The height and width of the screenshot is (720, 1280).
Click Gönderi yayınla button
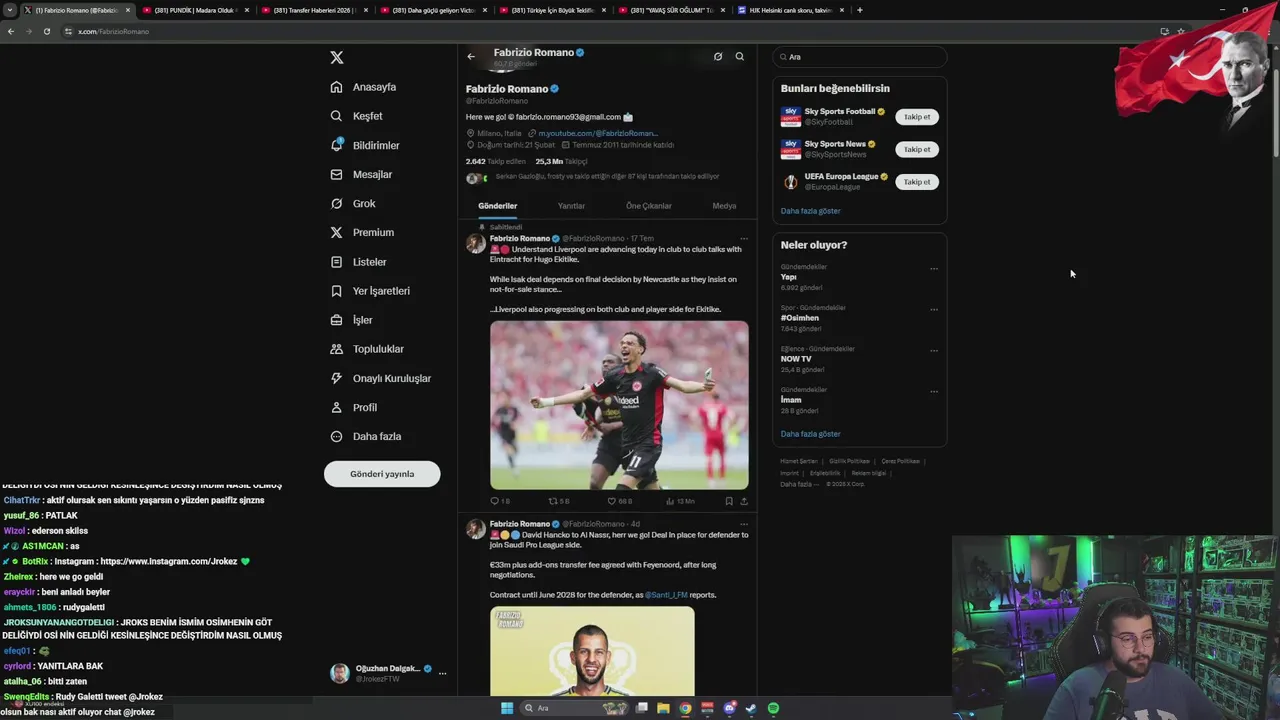(x=382, y=474)
